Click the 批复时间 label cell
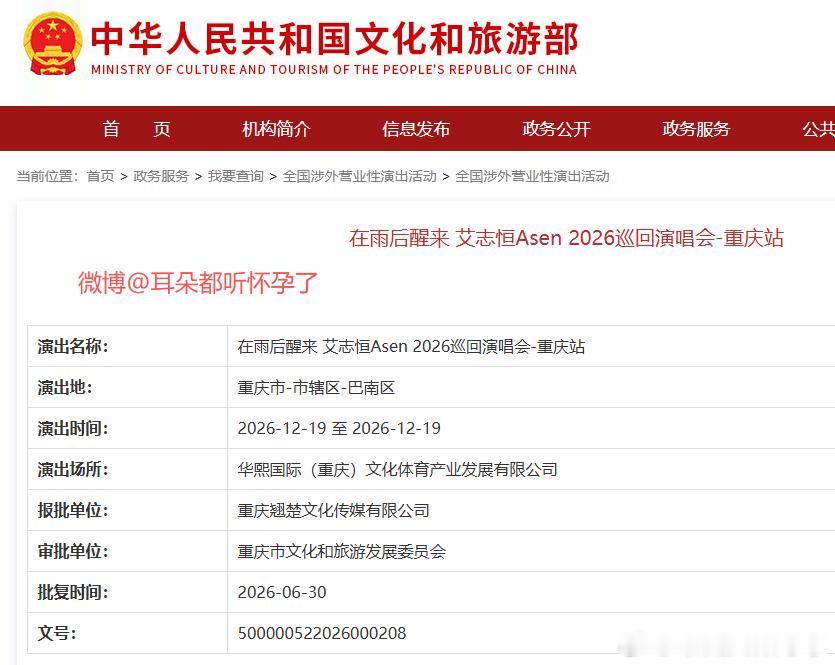 click(x=127, y=592)
